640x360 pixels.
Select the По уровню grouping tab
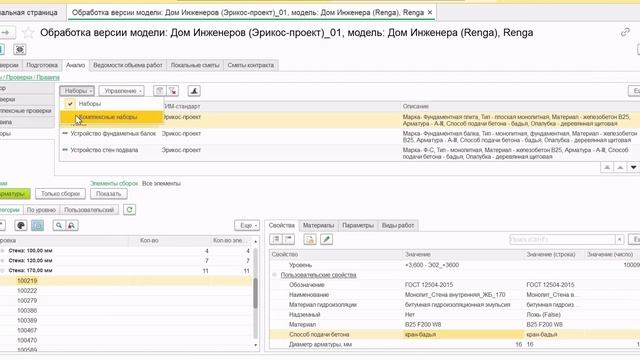click(41, 210)
